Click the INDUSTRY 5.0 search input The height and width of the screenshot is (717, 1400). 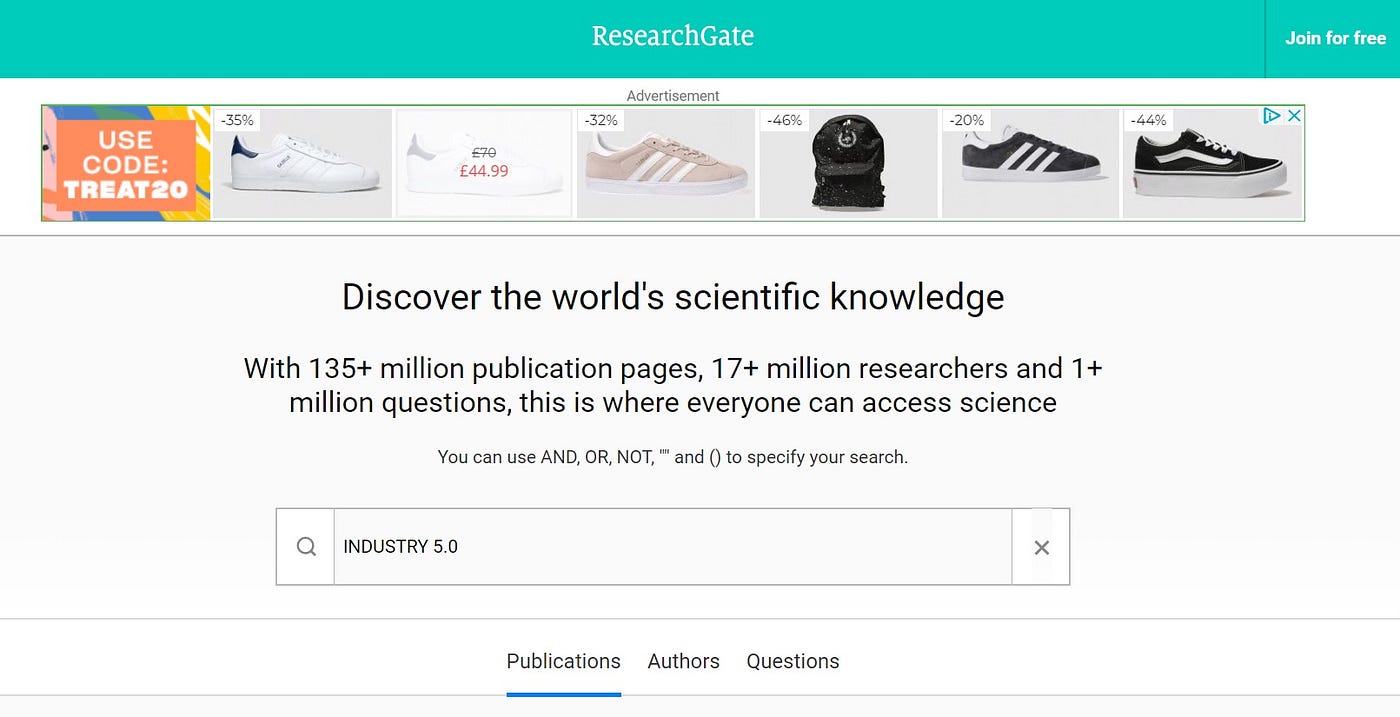tap(672, 547)
